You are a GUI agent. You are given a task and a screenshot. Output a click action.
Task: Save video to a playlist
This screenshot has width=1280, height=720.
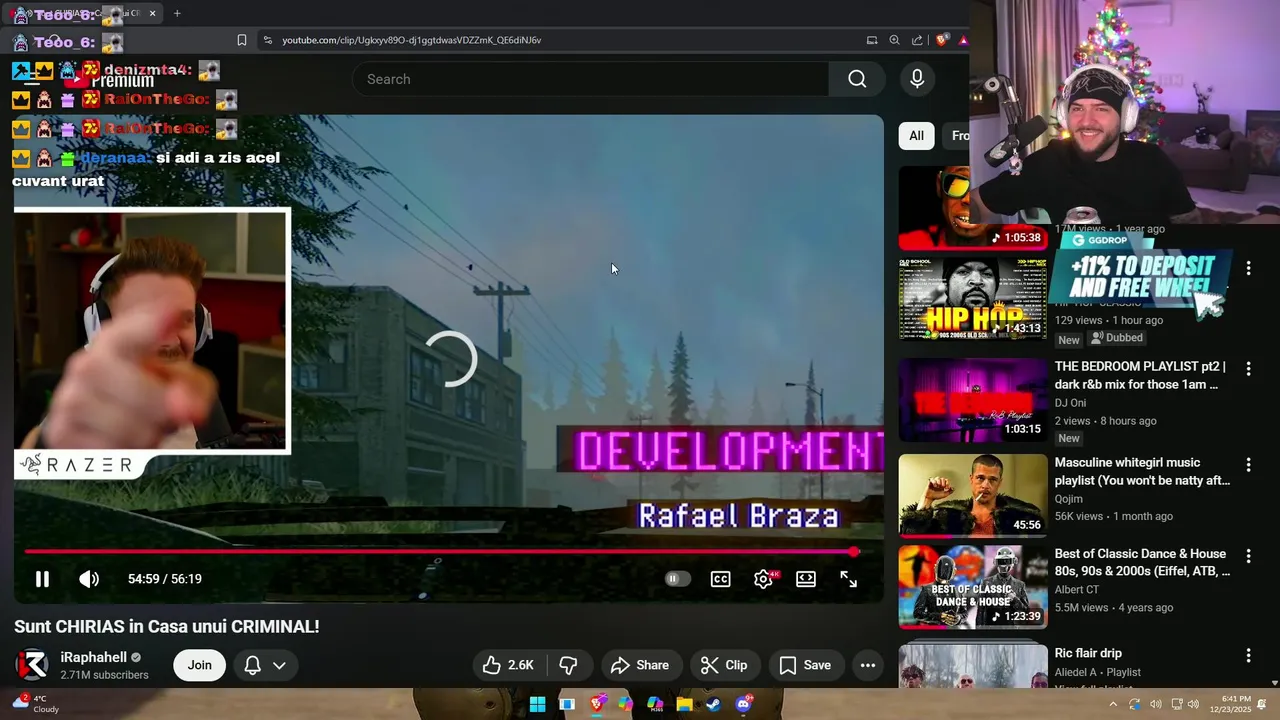[805, 665]
